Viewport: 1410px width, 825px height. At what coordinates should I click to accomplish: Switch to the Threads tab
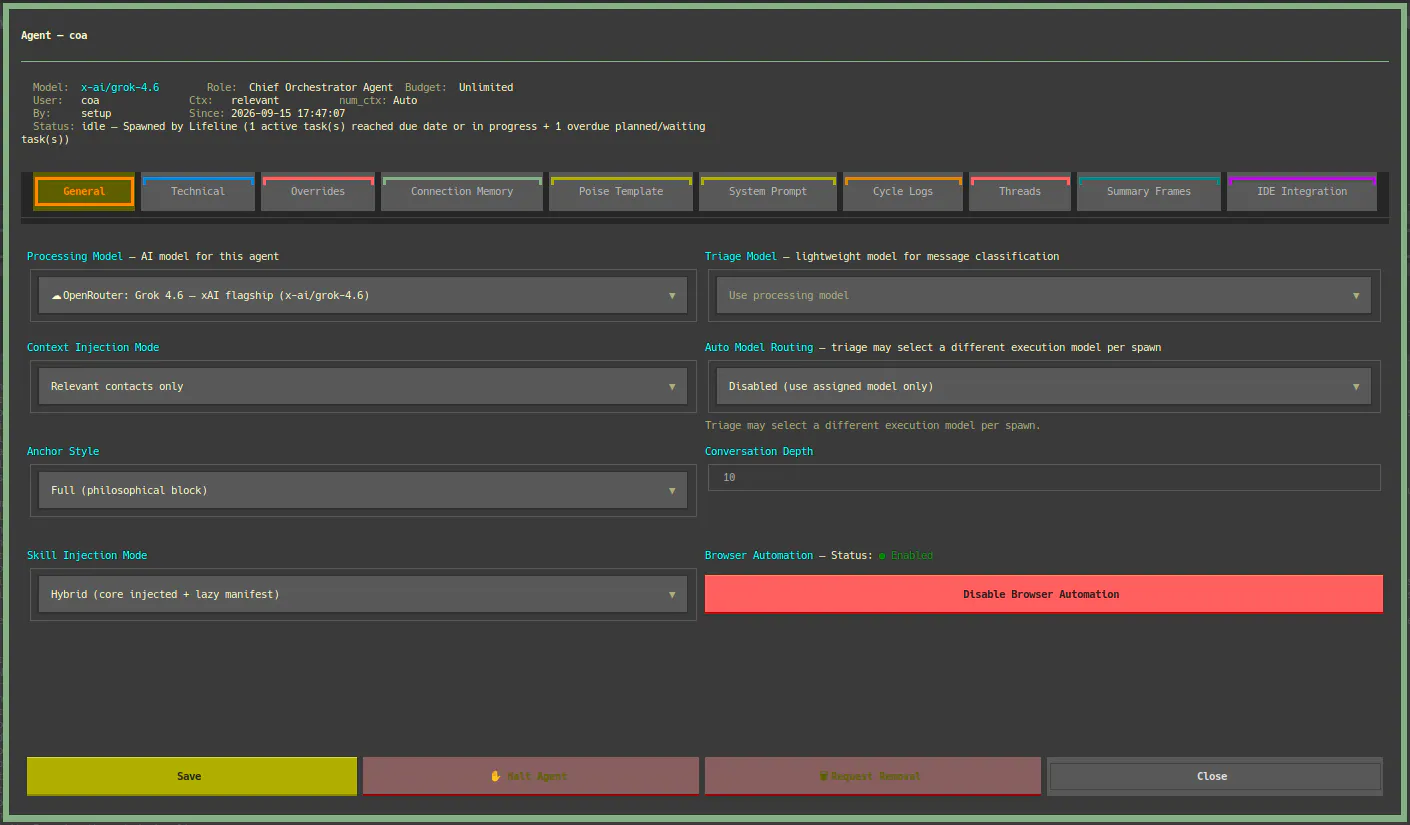pyautogui.click(x=1020, y=192)
